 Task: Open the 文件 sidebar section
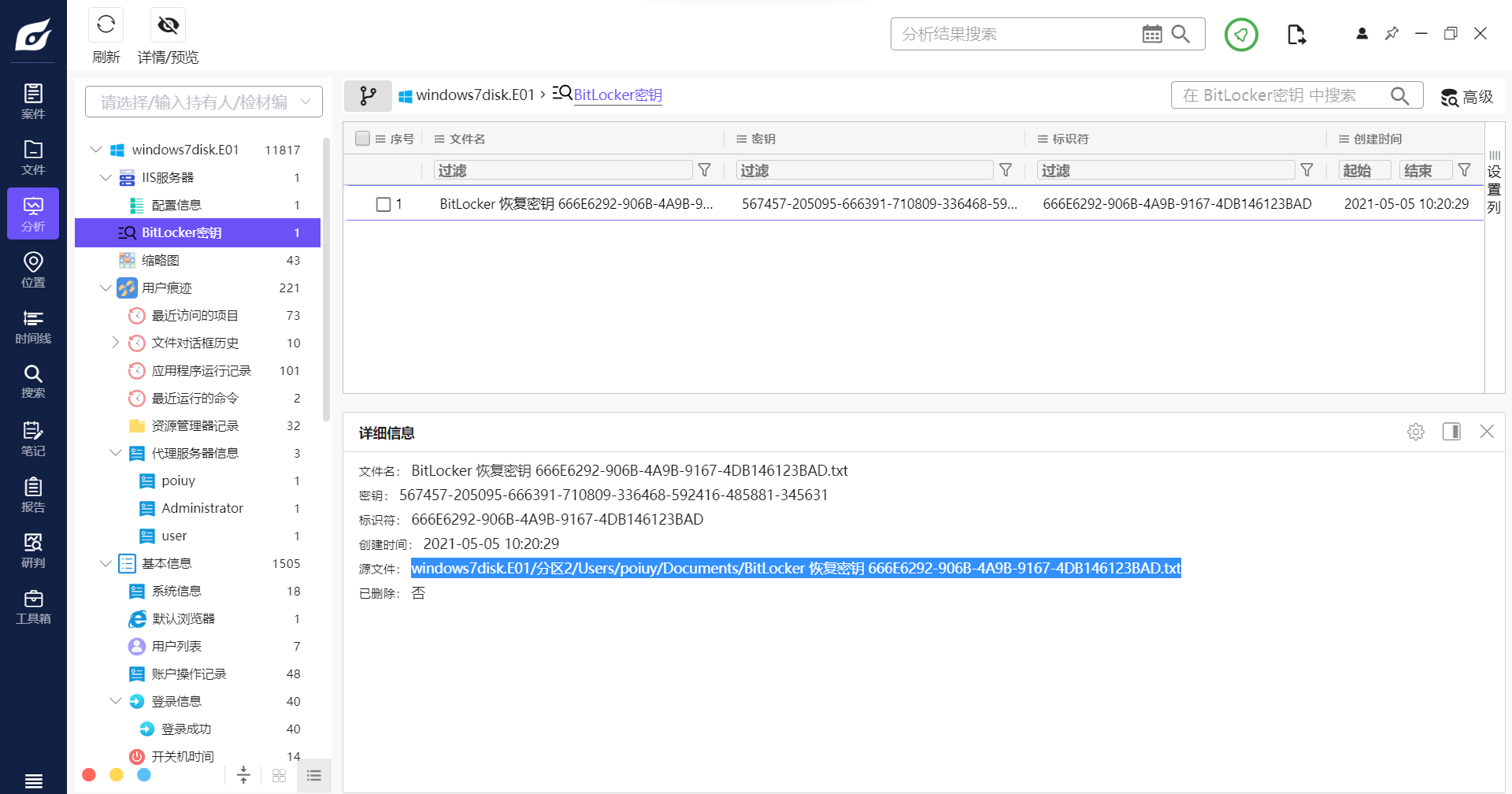tap(33, 157)
